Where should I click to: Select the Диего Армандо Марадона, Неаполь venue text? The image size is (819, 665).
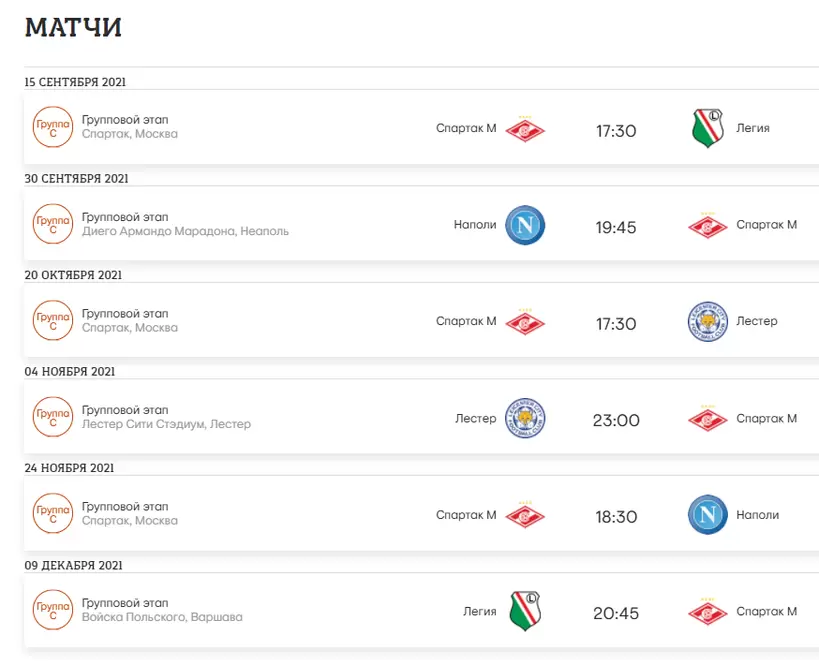coord(185,231)
